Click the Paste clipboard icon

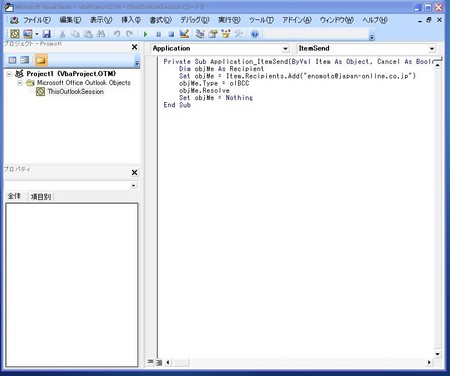[x=88, y=34]
